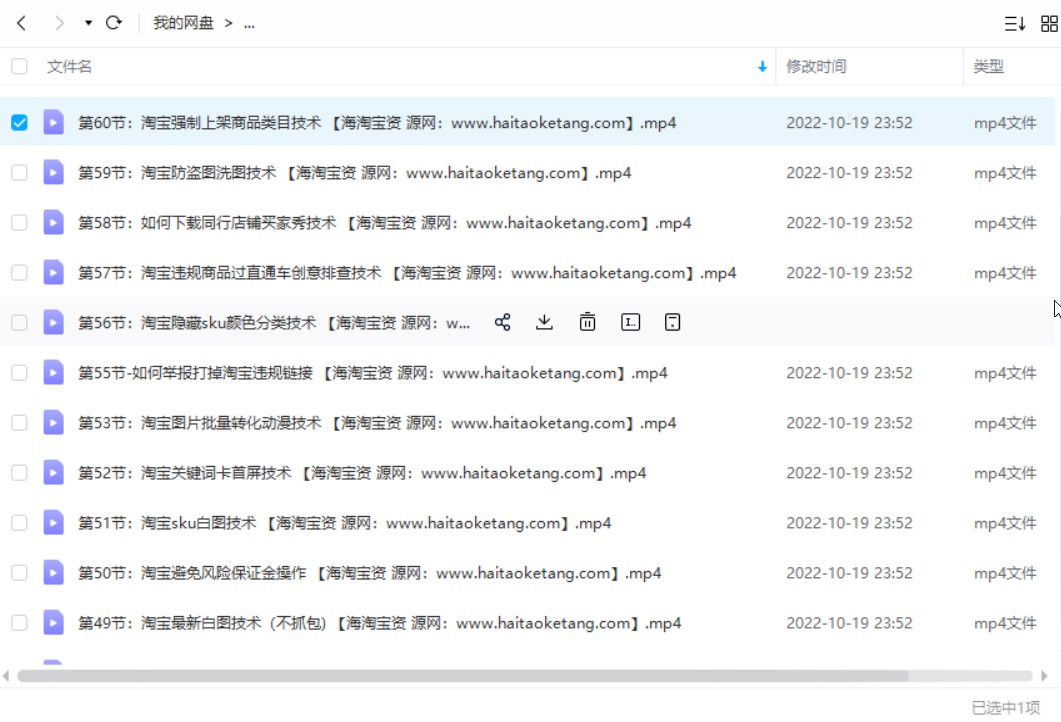Go back to the previous folder
The image size is (1061, 722).
[x=22, y=23]
